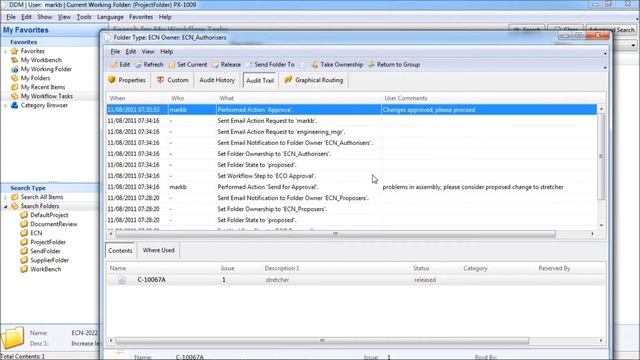Select row "Sent Email Action Request to 'engineering_mgr'."

351,132
